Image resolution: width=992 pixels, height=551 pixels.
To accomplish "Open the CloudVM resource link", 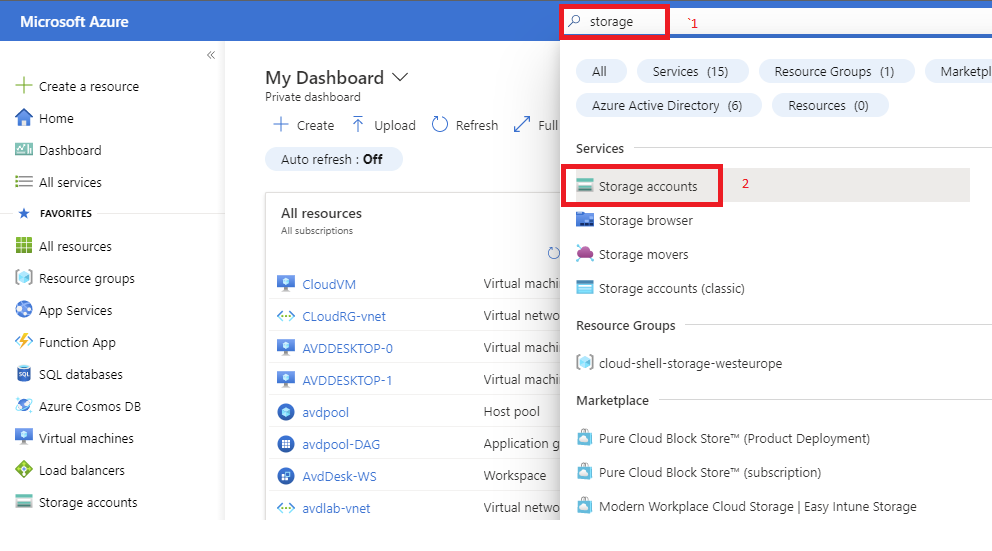I will (329, 284).
